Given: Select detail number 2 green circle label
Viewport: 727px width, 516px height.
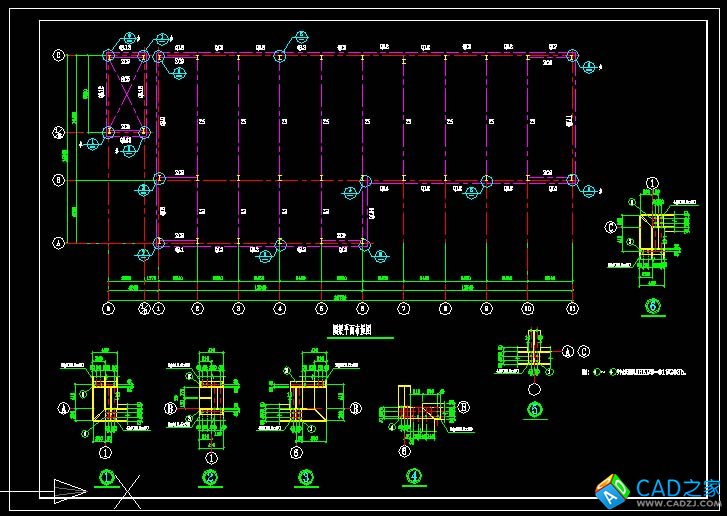Looking at the screenshot, I should [x=210, y=477].
